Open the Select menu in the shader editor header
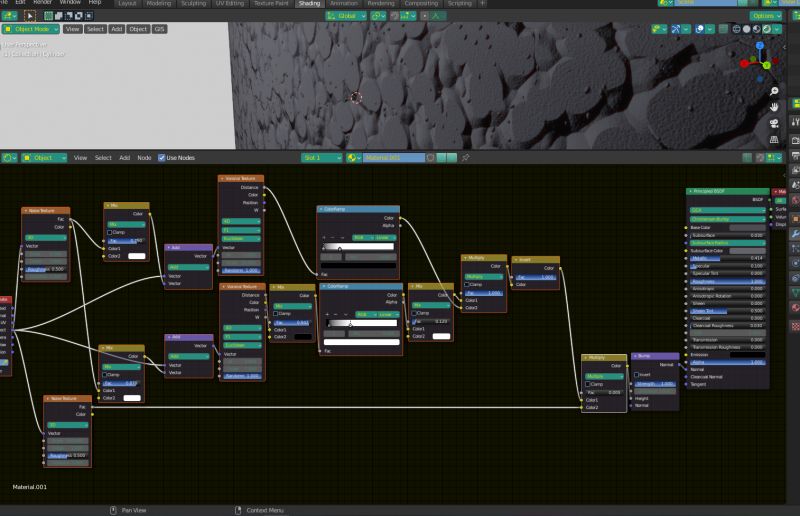800x516 pixels. tap(103, 158)
